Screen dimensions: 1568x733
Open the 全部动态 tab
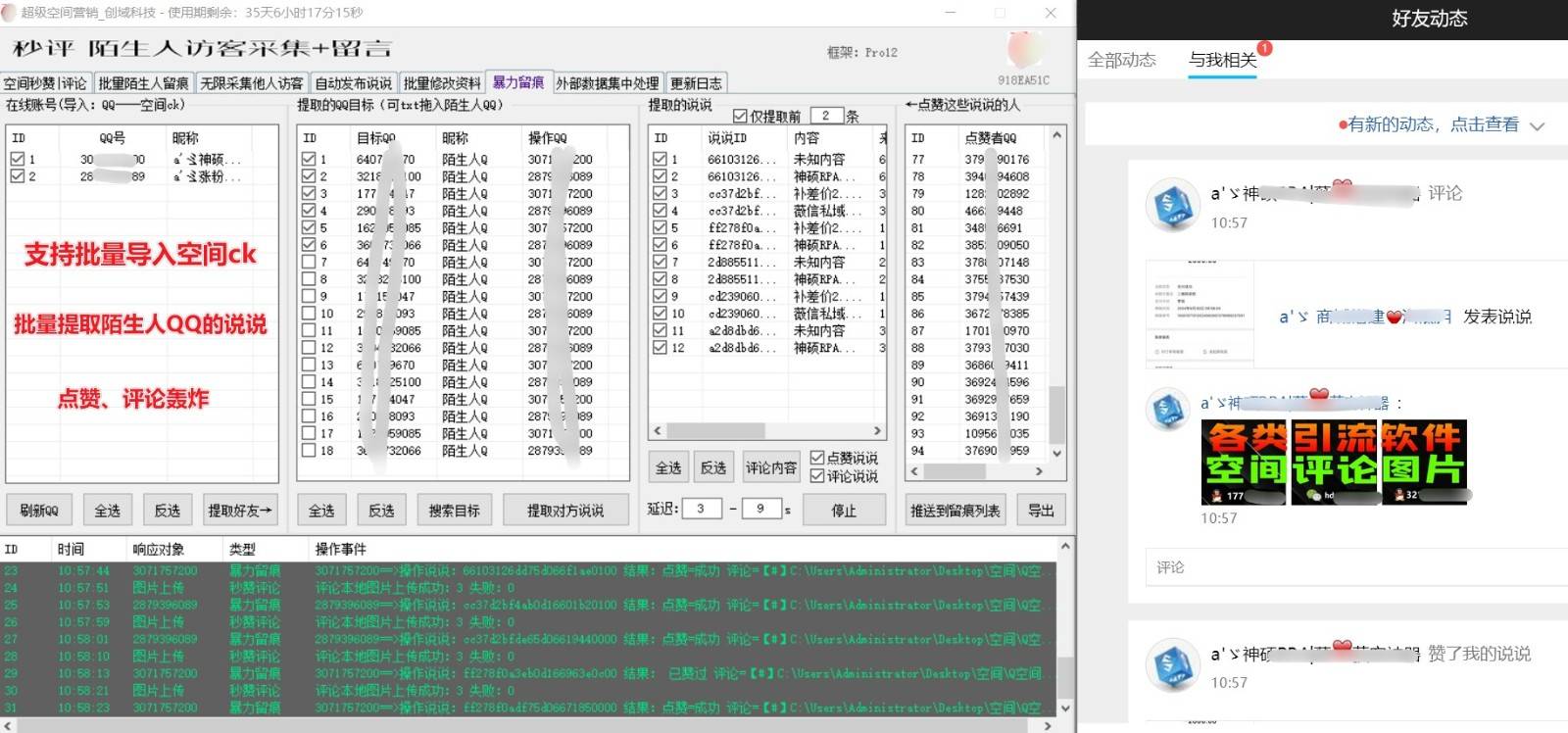(x=1121, y=61)
